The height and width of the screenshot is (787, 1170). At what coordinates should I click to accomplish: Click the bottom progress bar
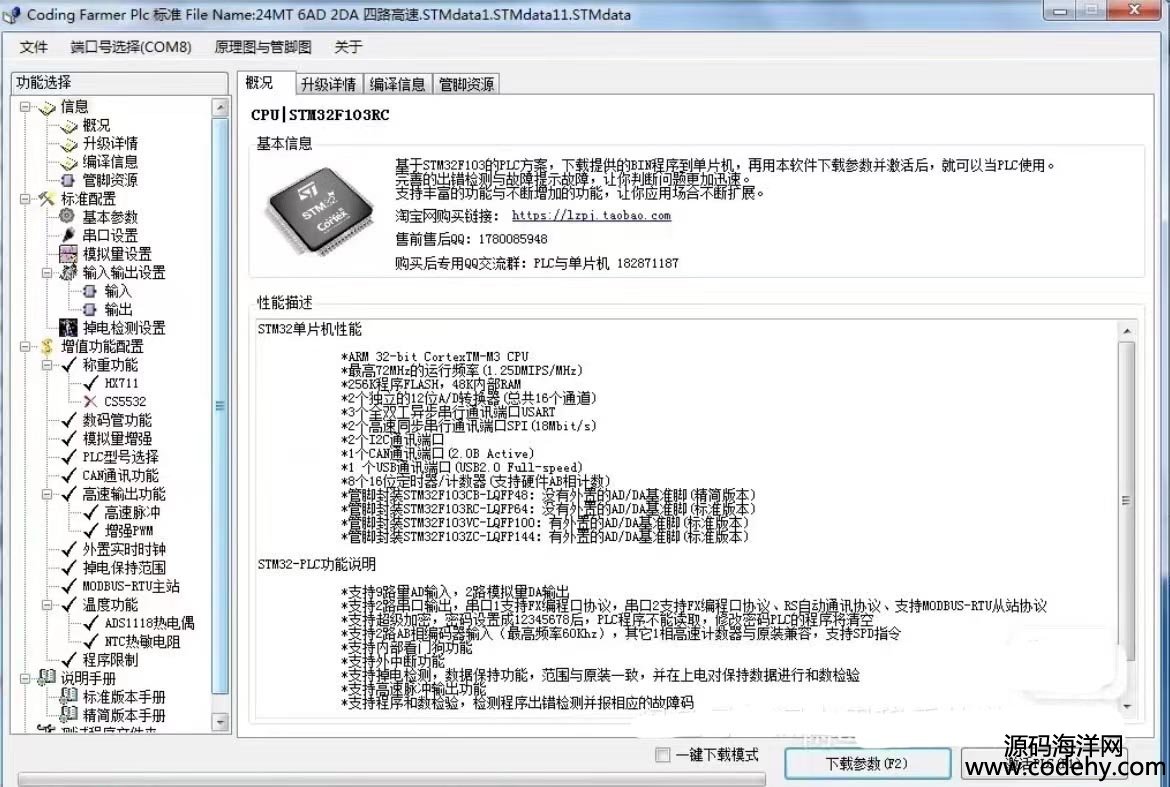point(392,780)
